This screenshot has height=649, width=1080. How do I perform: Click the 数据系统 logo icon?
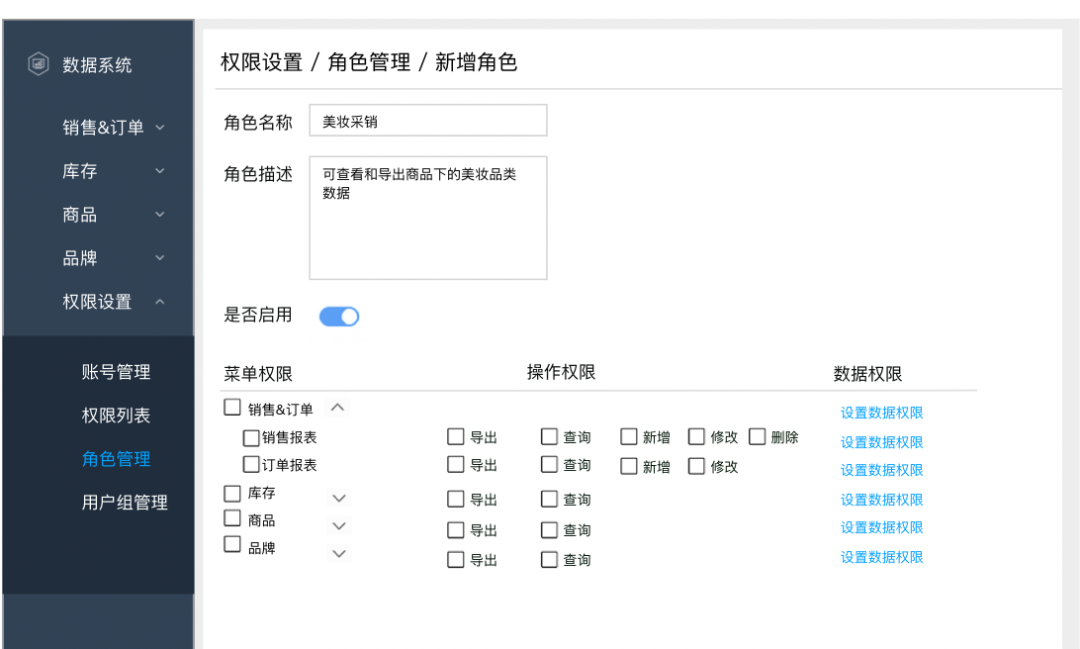(37, 64)
